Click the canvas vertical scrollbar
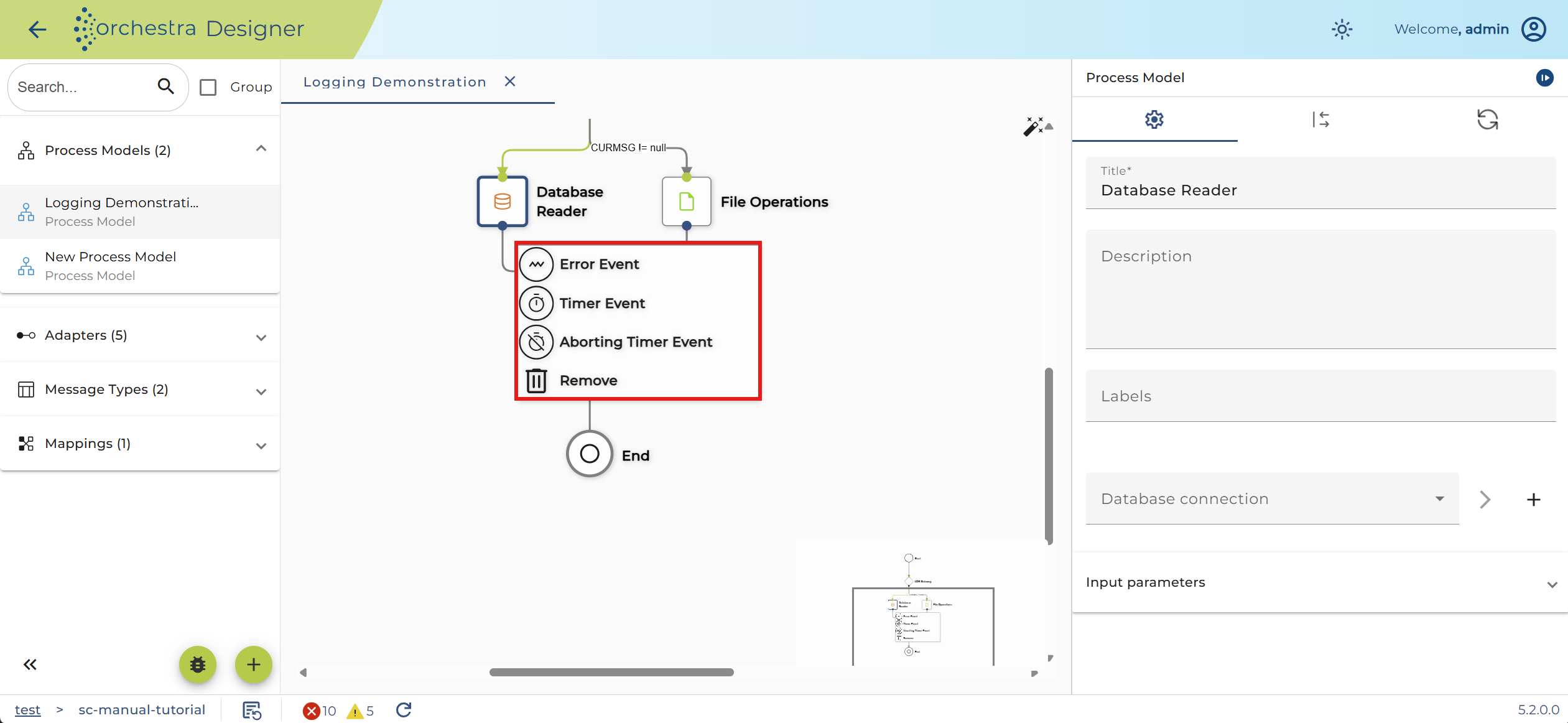Viewport: 1568px width, 723px height. tap(1049, 456)
